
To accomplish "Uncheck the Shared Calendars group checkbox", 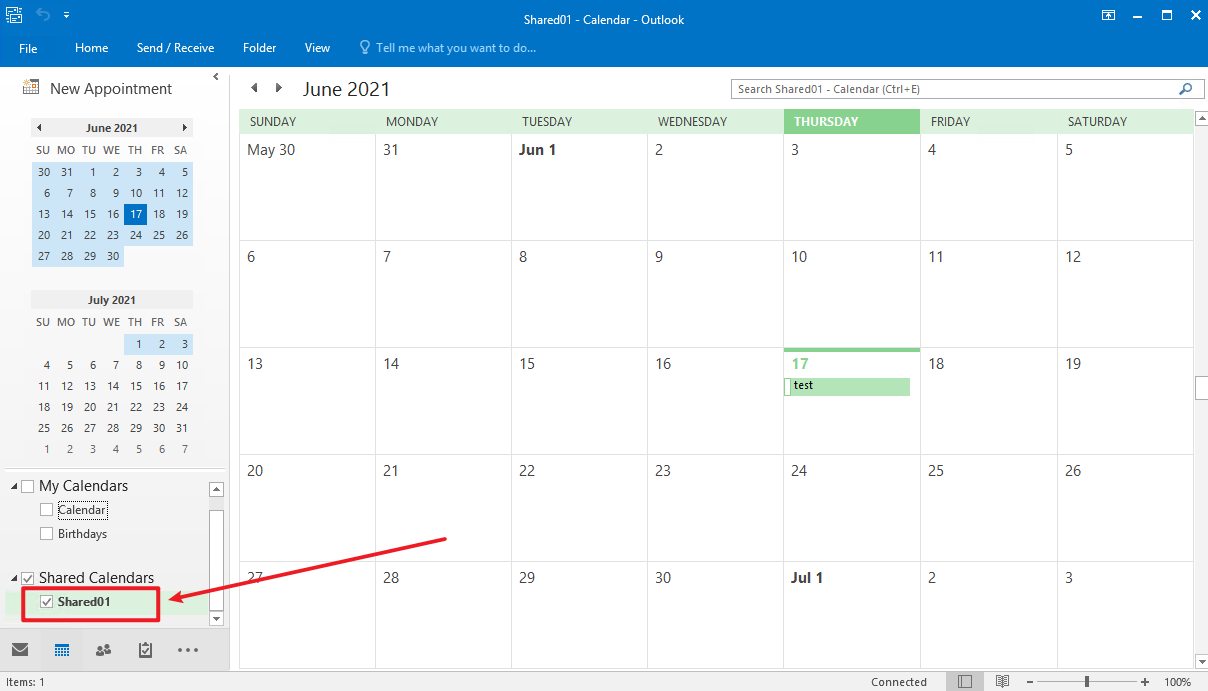I will pyautogui.click(x=27, y=578).
